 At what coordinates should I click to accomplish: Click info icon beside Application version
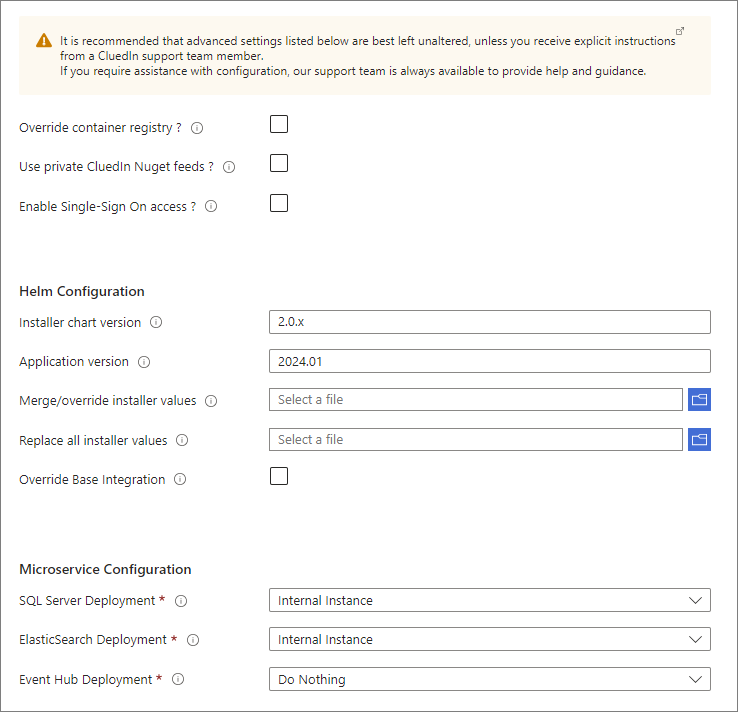144,362
